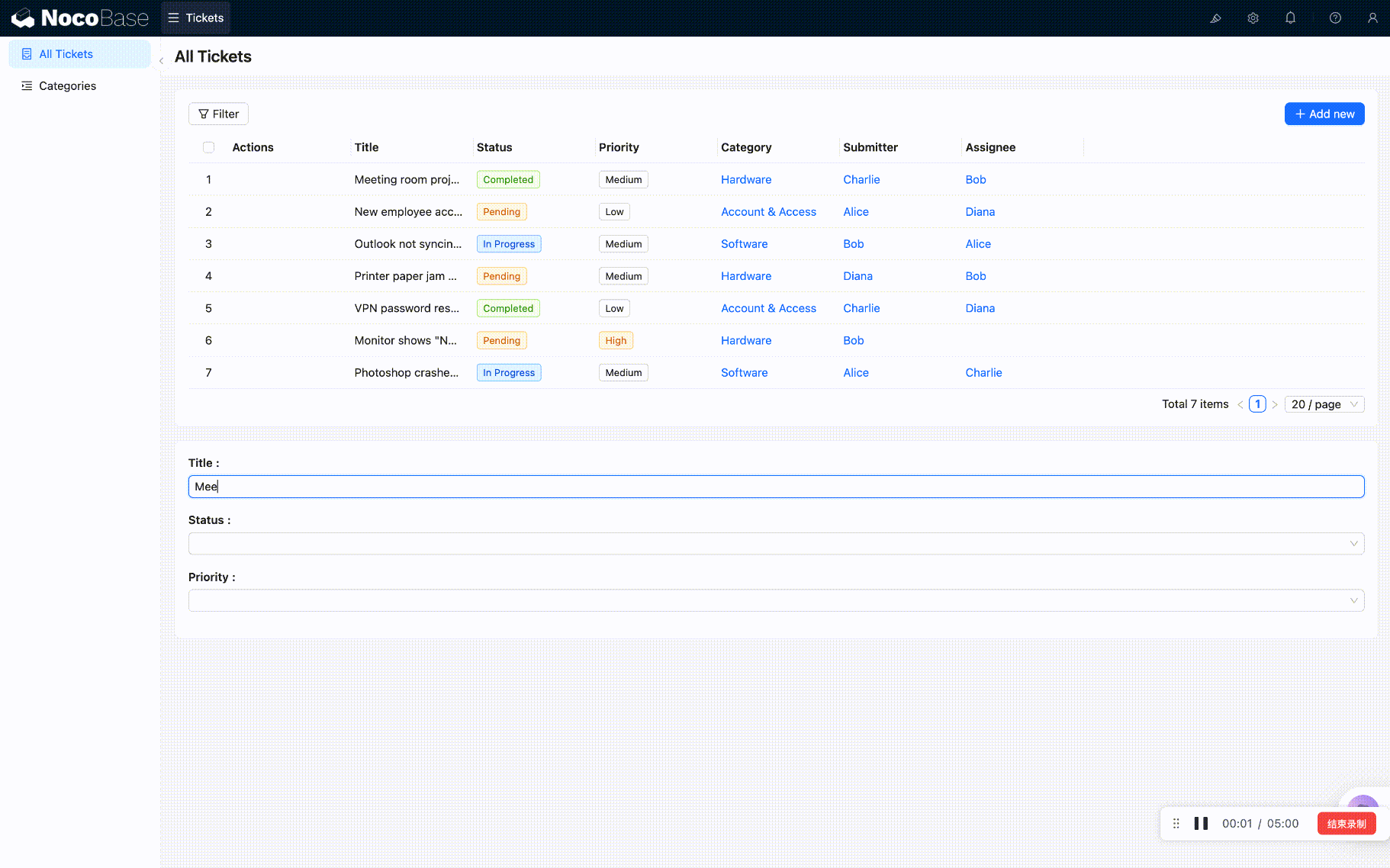
Task: Open the Tickets top menu
Action: pos(196,18)
